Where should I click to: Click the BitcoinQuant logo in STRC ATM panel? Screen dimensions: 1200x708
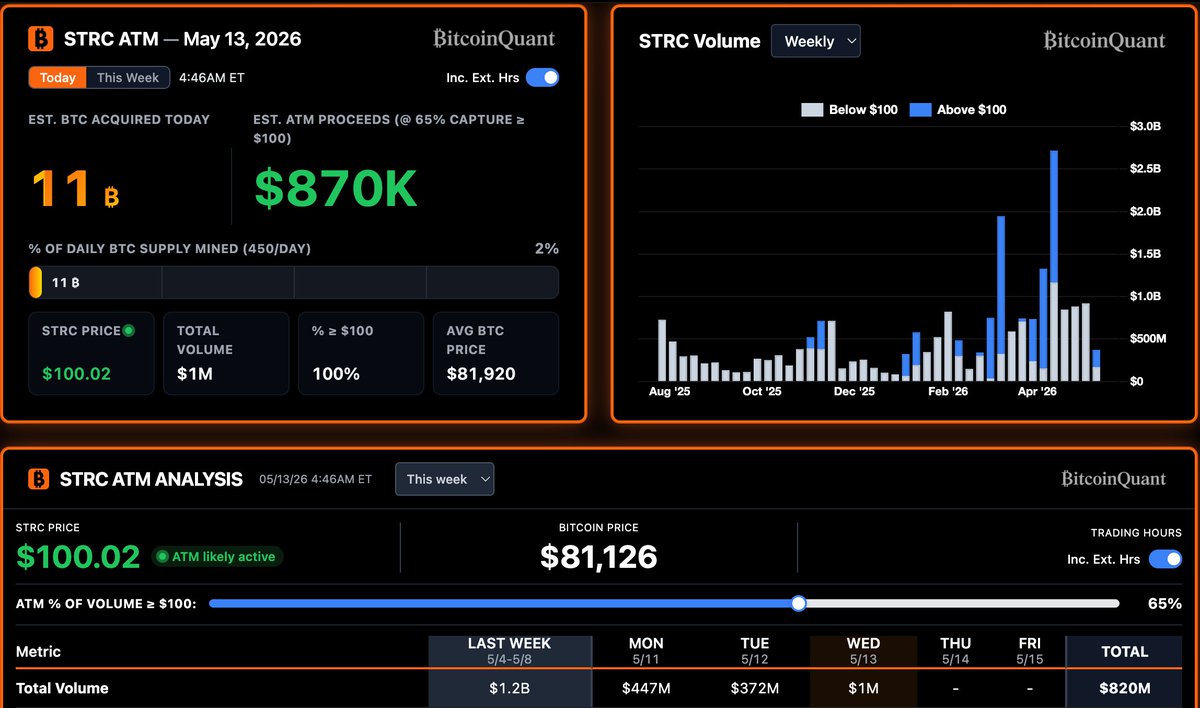[x=494, y=38]
